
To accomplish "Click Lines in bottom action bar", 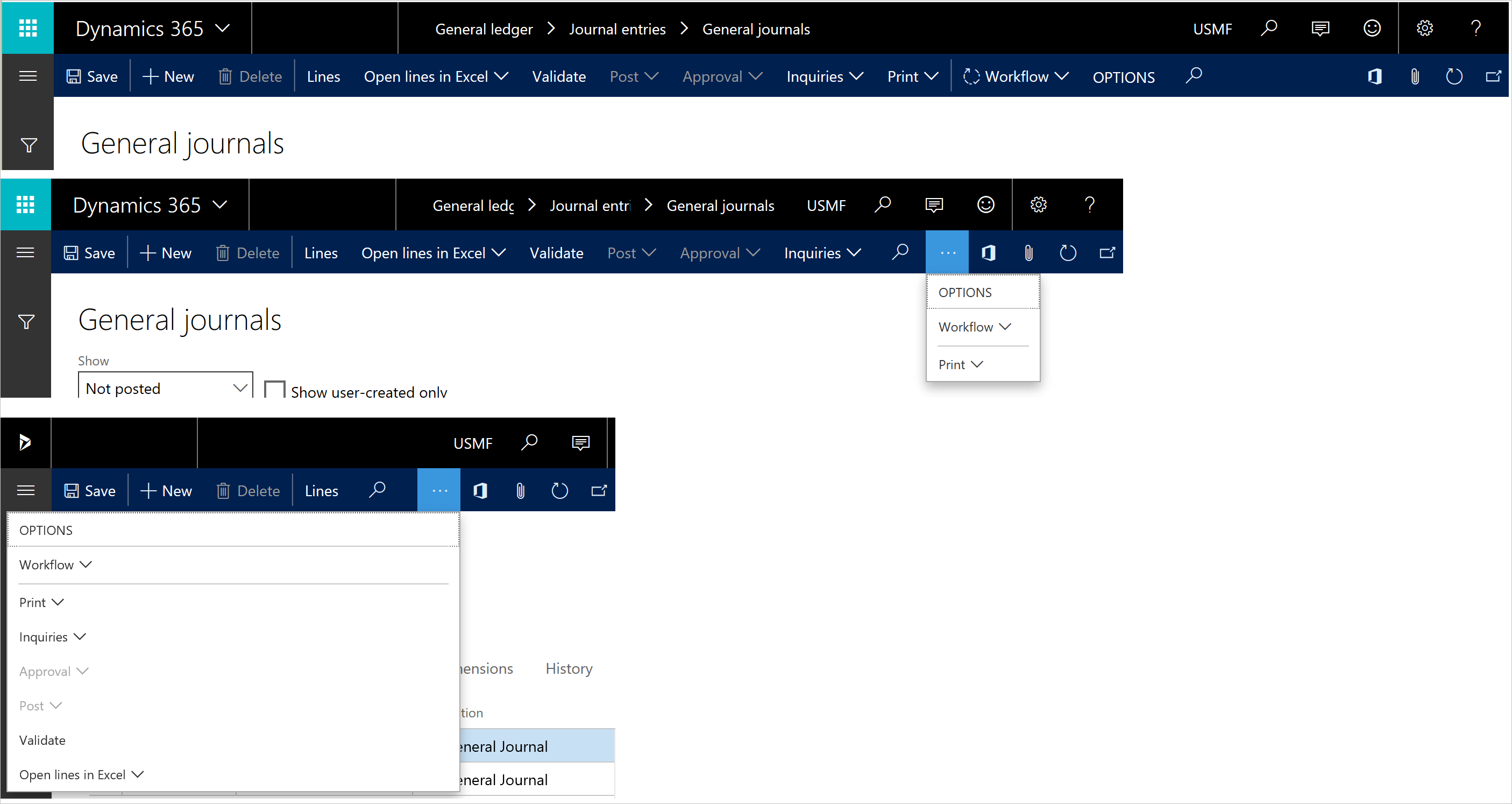I will click(322, 490).
